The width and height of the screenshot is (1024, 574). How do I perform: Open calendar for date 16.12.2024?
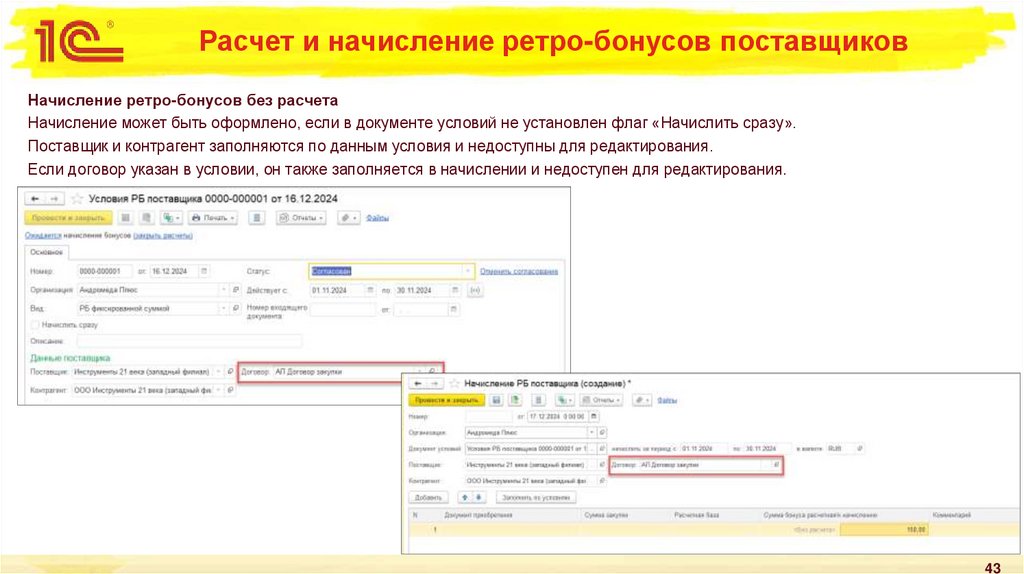pyautogui.click(x=204, y=271)
